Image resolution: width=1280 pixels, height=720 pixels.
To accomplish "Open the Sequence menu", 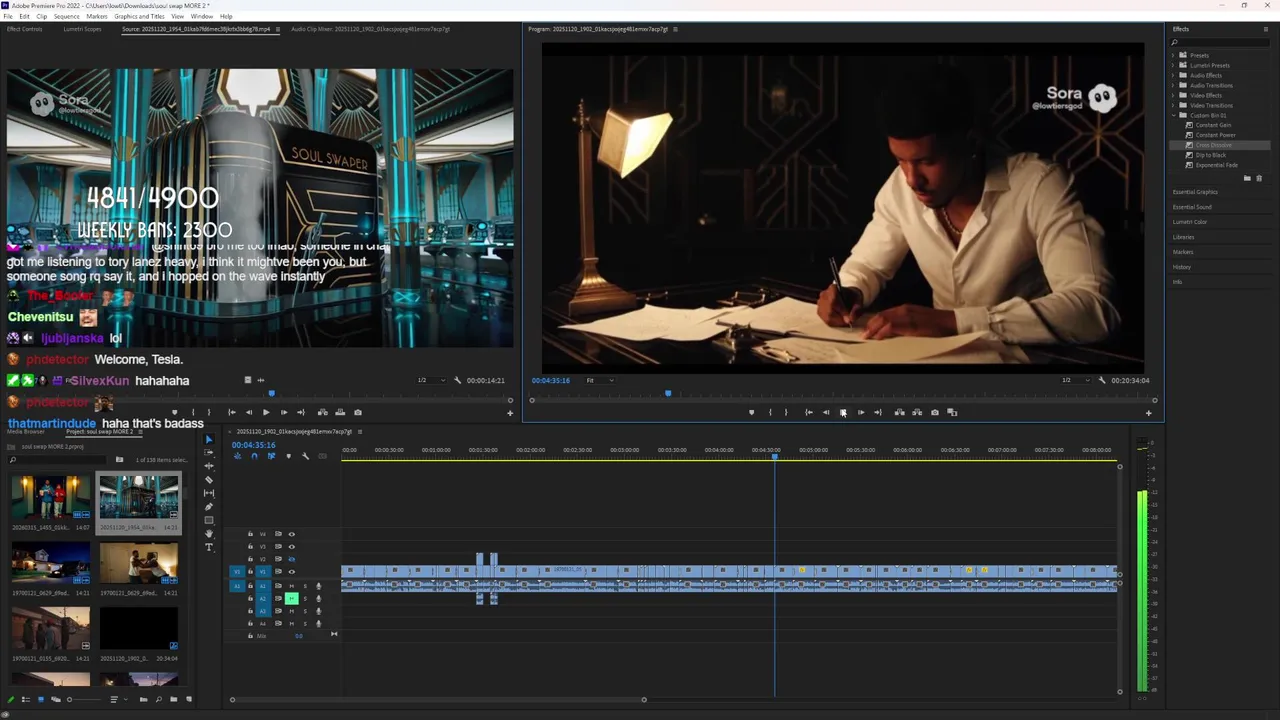I will (66, 16).
